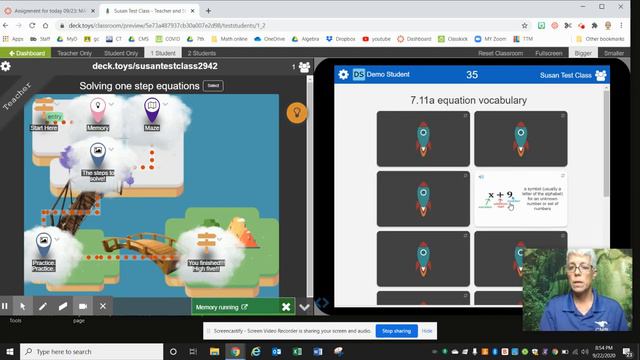Click Stop sharing in the Screencastify bar
The width and height of the screenshot is (640, 360).
pyautogui.click(x=396, y=331)
